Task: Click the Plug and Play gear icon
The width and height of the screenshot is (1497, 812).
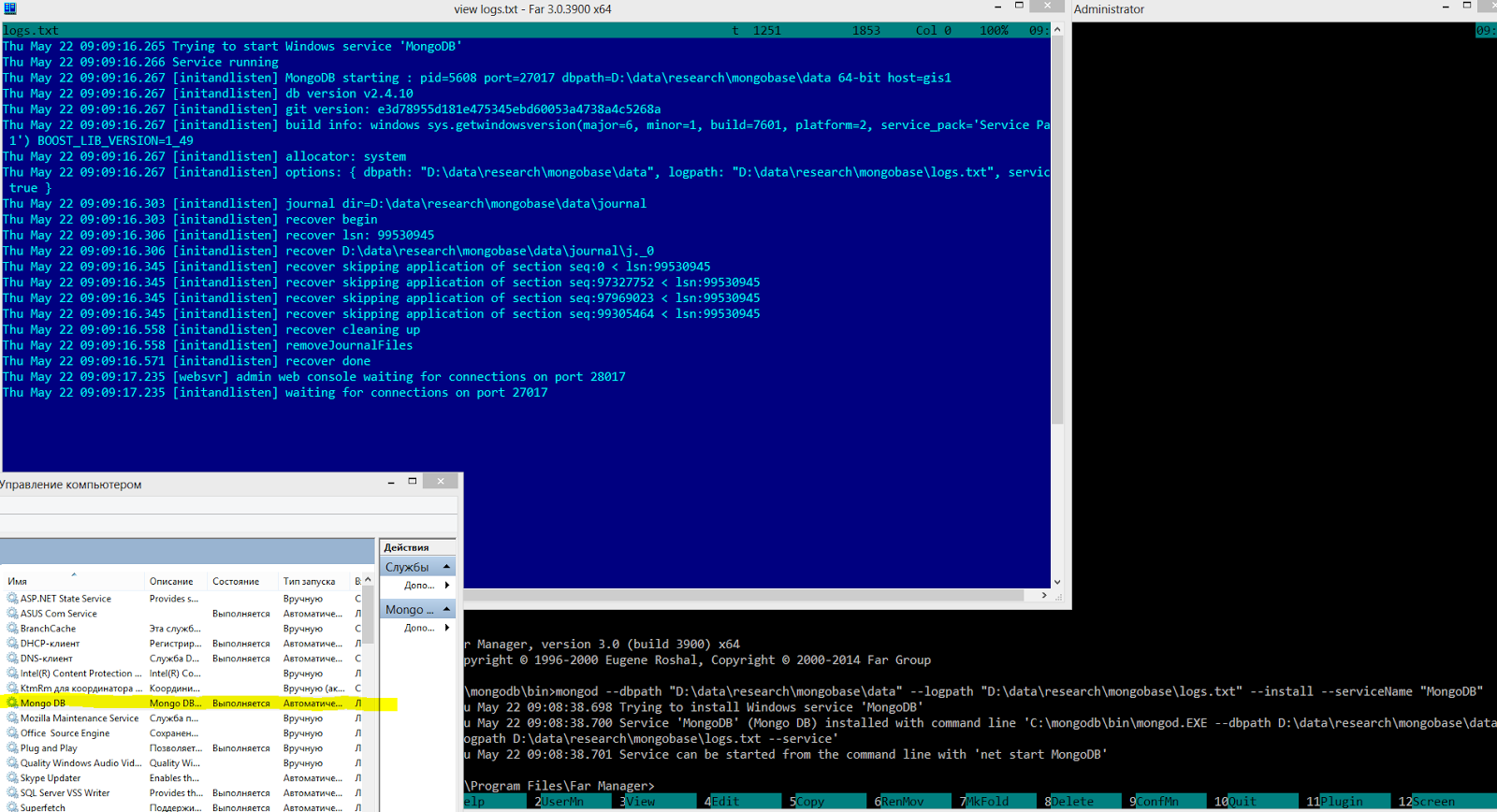Action: (x=13, y=748)
